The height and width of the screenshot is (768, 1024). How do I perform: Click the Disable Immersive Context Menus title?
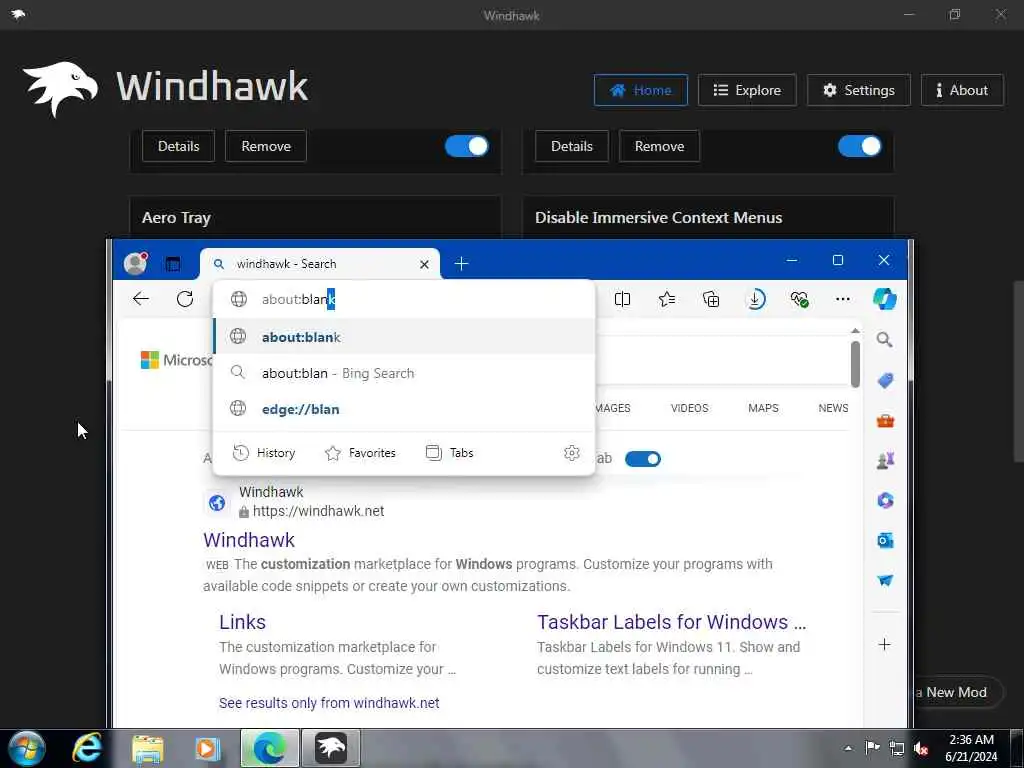(x=658, y=217)
